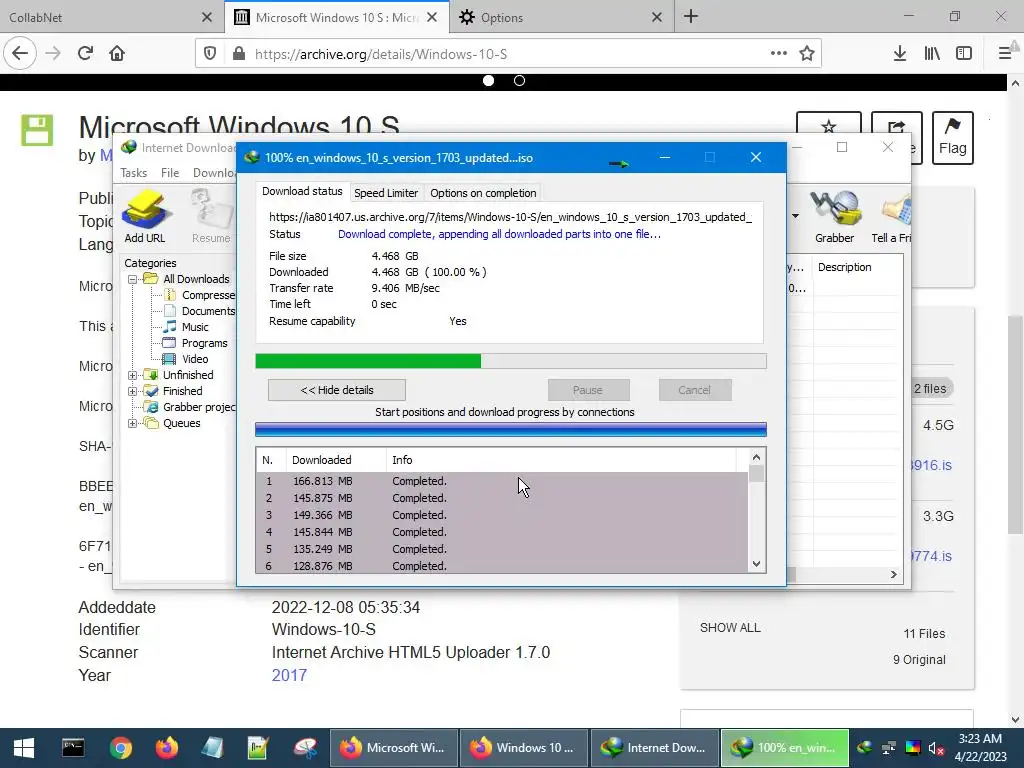This screenshot has width=1024, height=768.
Task: Click taskbar Internet Download Manager window button
Action: coord(655,748)
